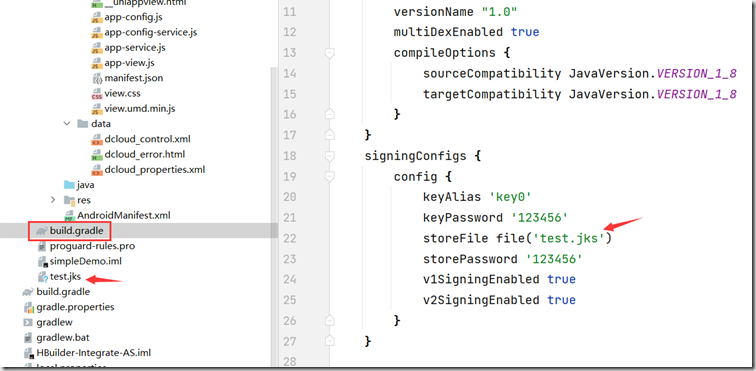Collapse the data folder in the tree
756x371 pixels.
(x=67, y=124)
